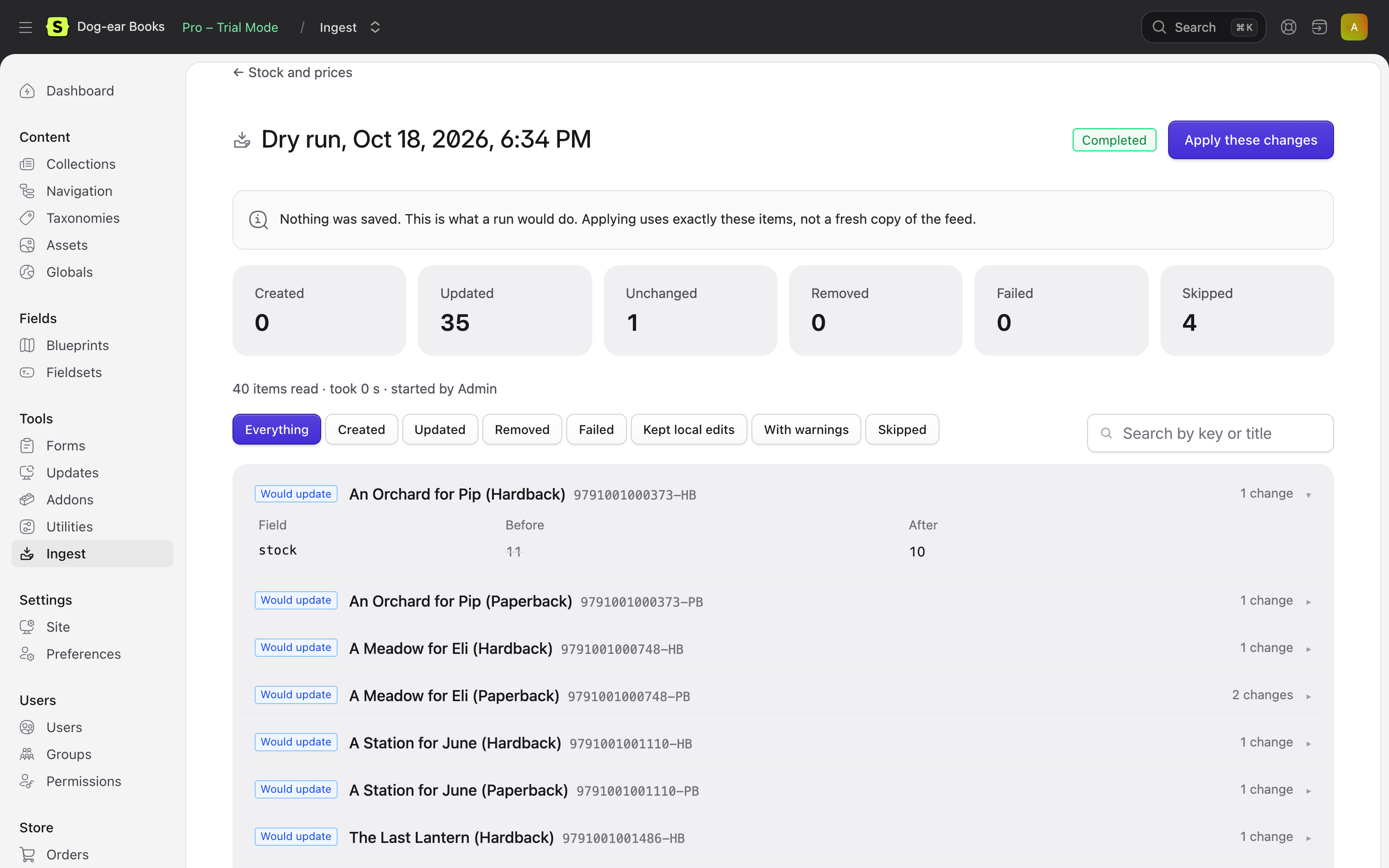Screen dimensions: 1389x868
Task: Select the Skipped filter tab
Action: coord(902,429)
